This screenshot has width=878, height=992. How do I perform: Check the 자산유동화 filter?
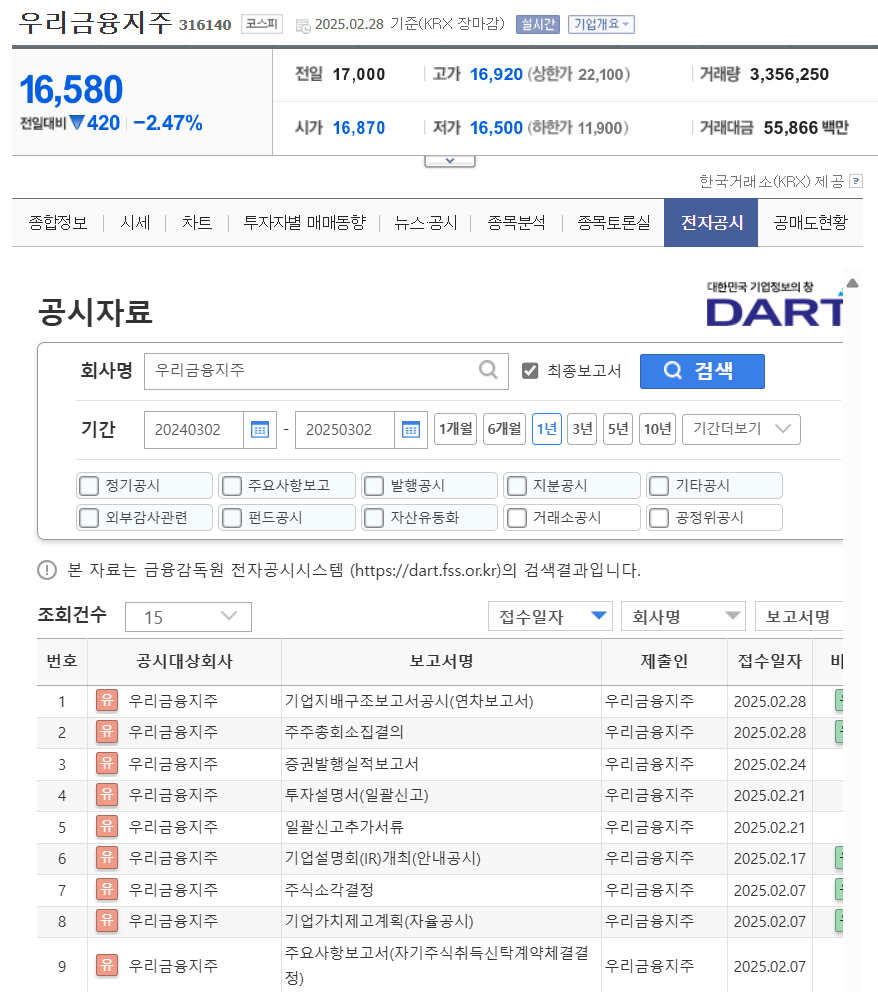coord(374,518)
